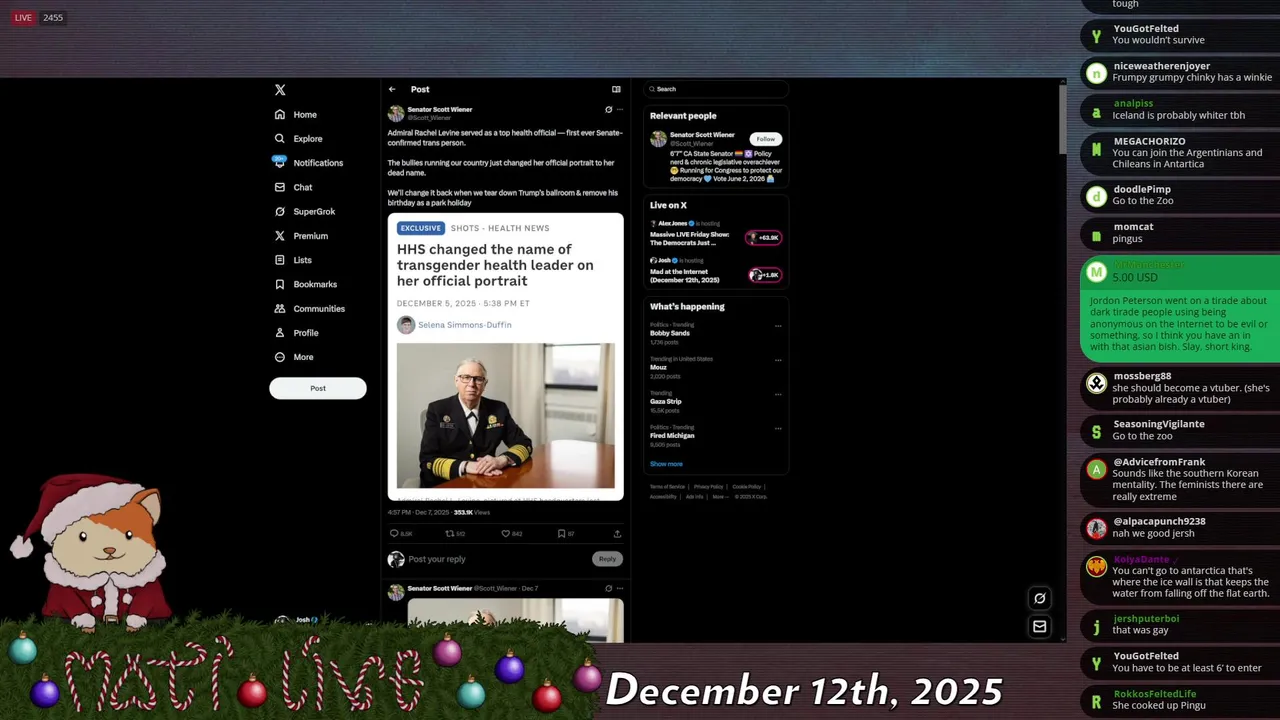
Task: Click the floating Messages envelope button
Action: [1039, 626]
